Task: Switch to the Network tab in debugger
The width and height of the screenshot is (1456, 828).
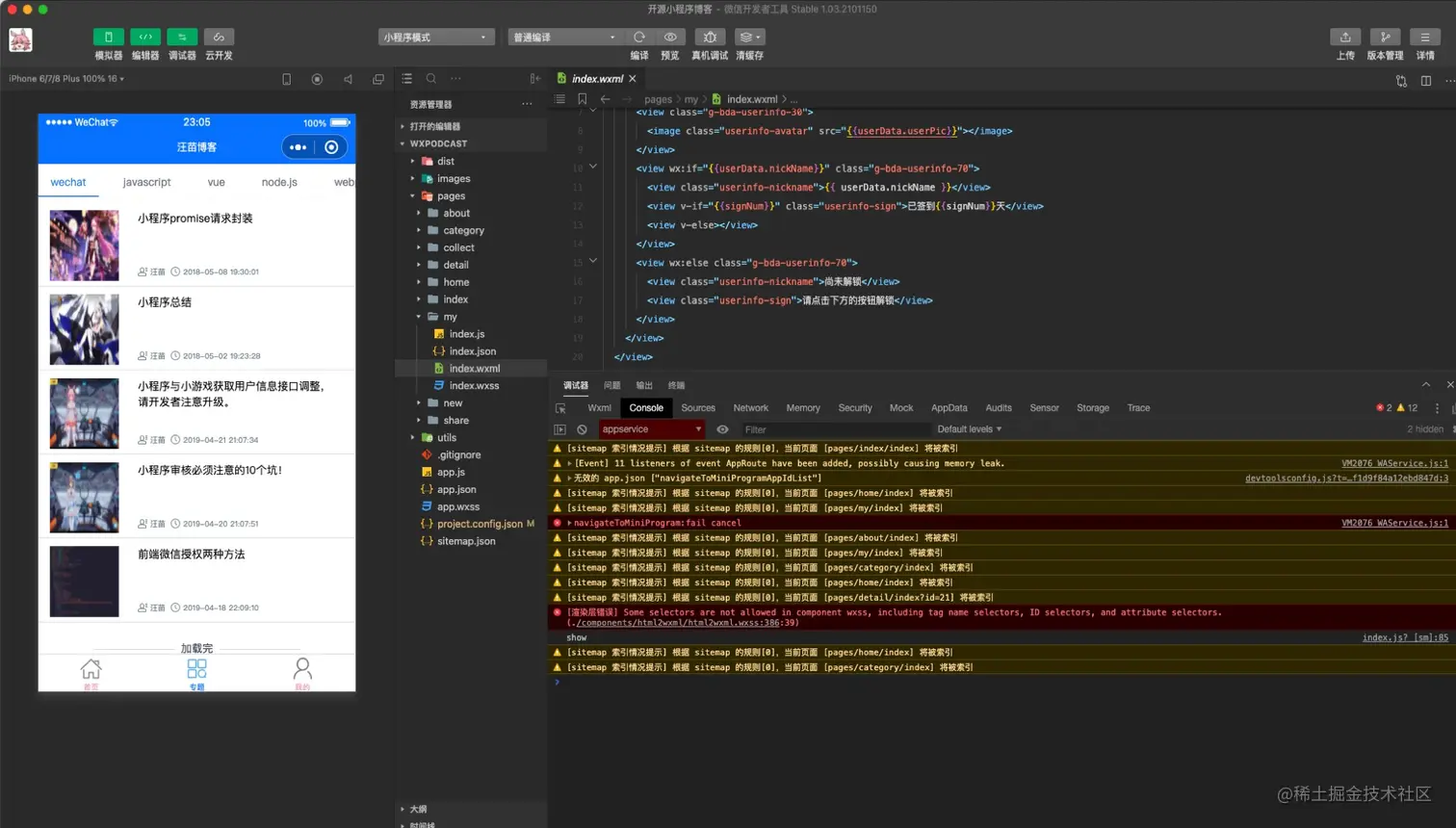Action: 750,408
